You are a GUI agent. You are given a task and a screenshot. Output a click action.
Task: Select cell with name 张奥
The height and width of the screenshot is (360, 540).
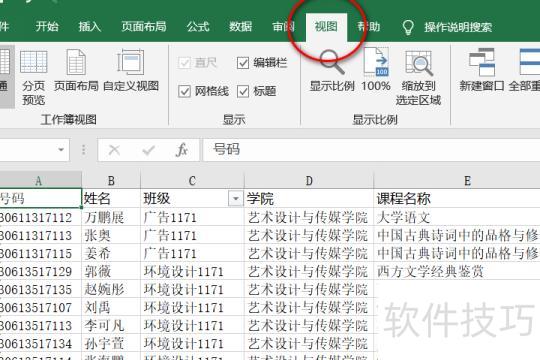point(111,236)
